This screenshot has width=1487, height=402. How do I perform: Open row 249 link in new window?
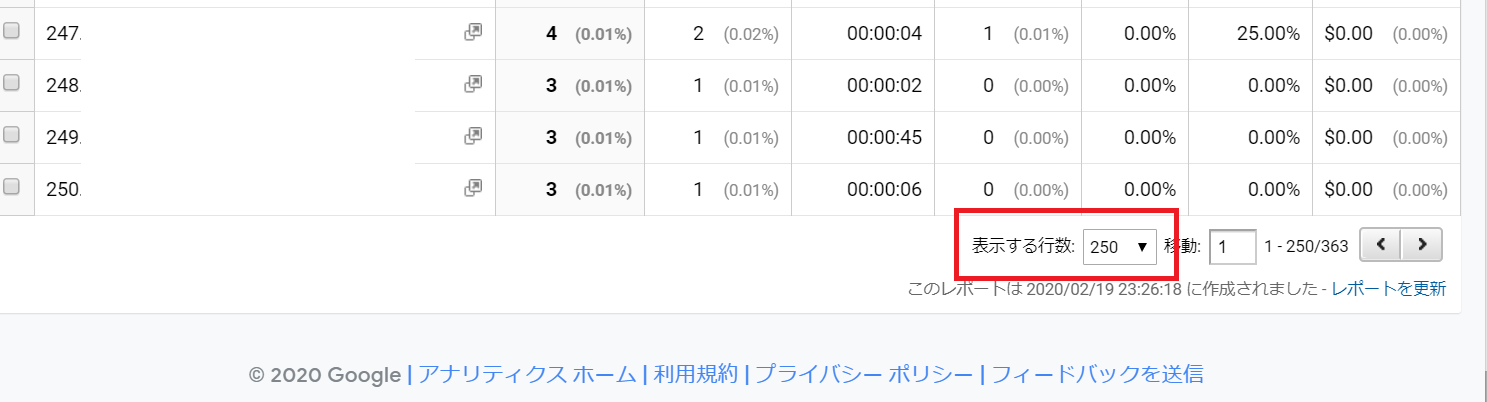coord(473,136)
